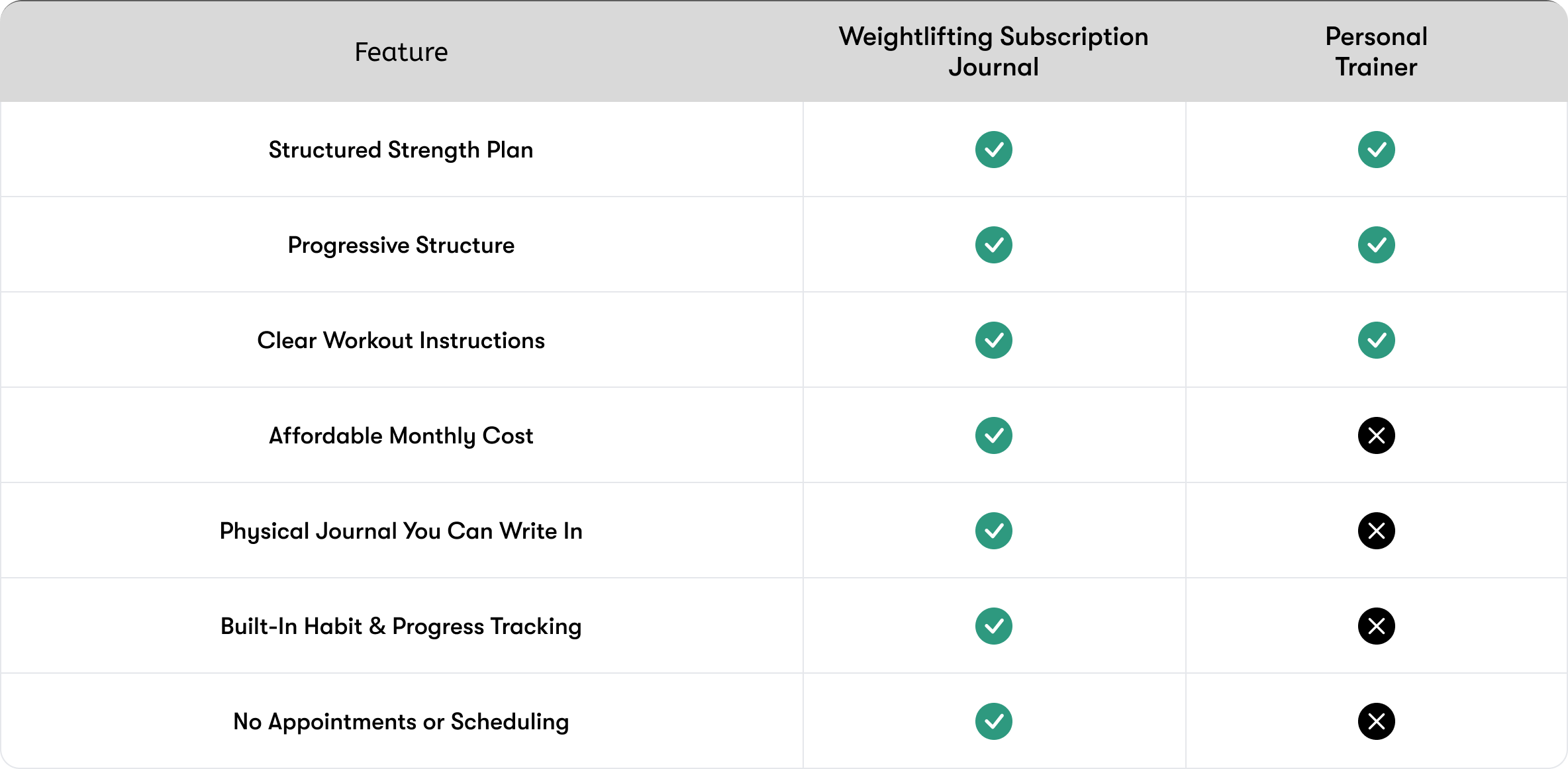Click the Journal checkmark for Habit & Progress Tracking

coord(993,626)
